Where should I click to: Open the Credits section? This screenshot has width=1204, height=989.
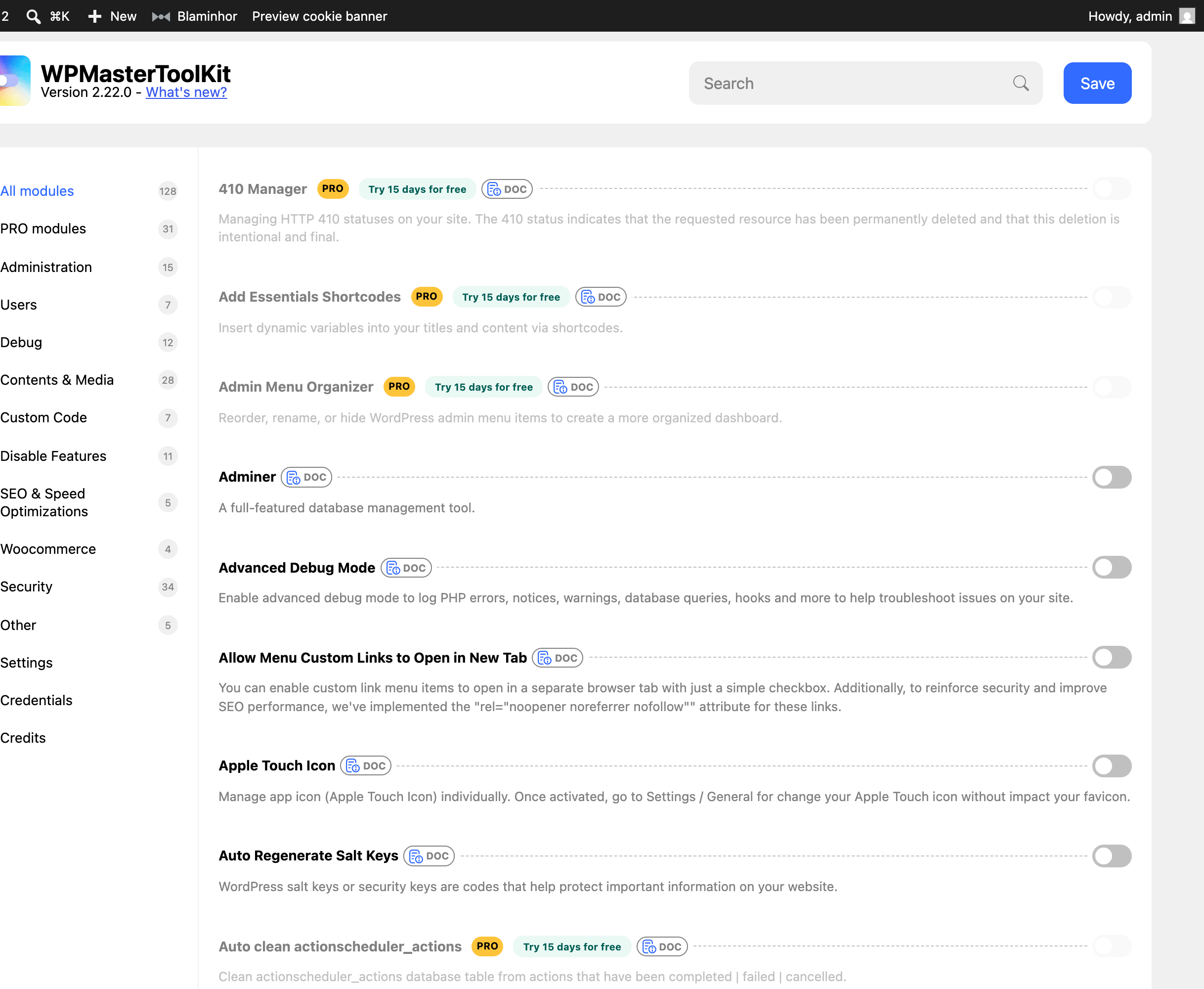[x=23, y=738]
